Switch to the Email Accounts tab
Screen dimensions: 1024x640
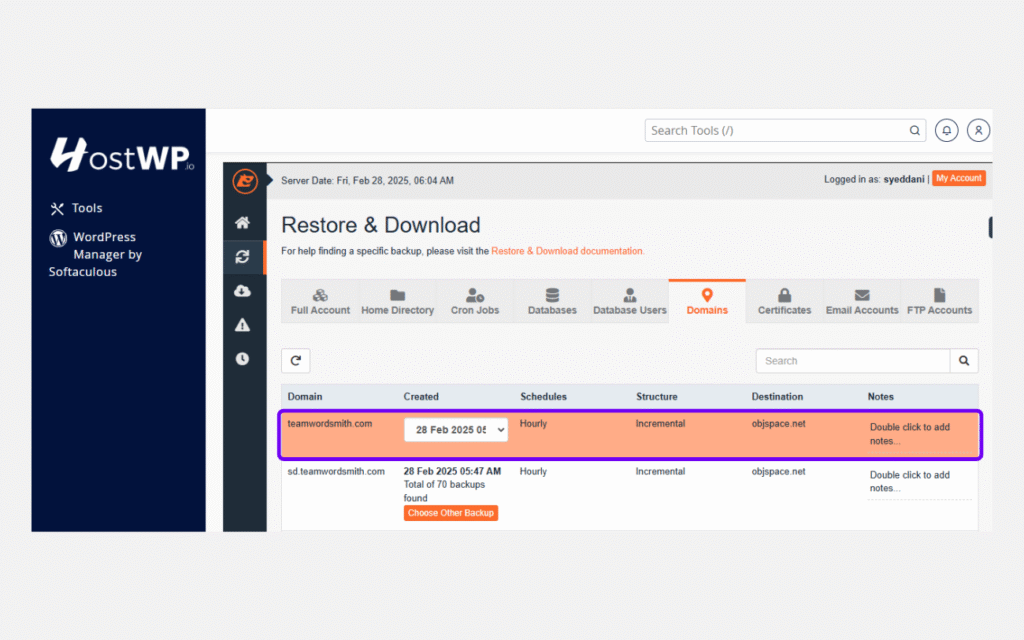(862, 301)
